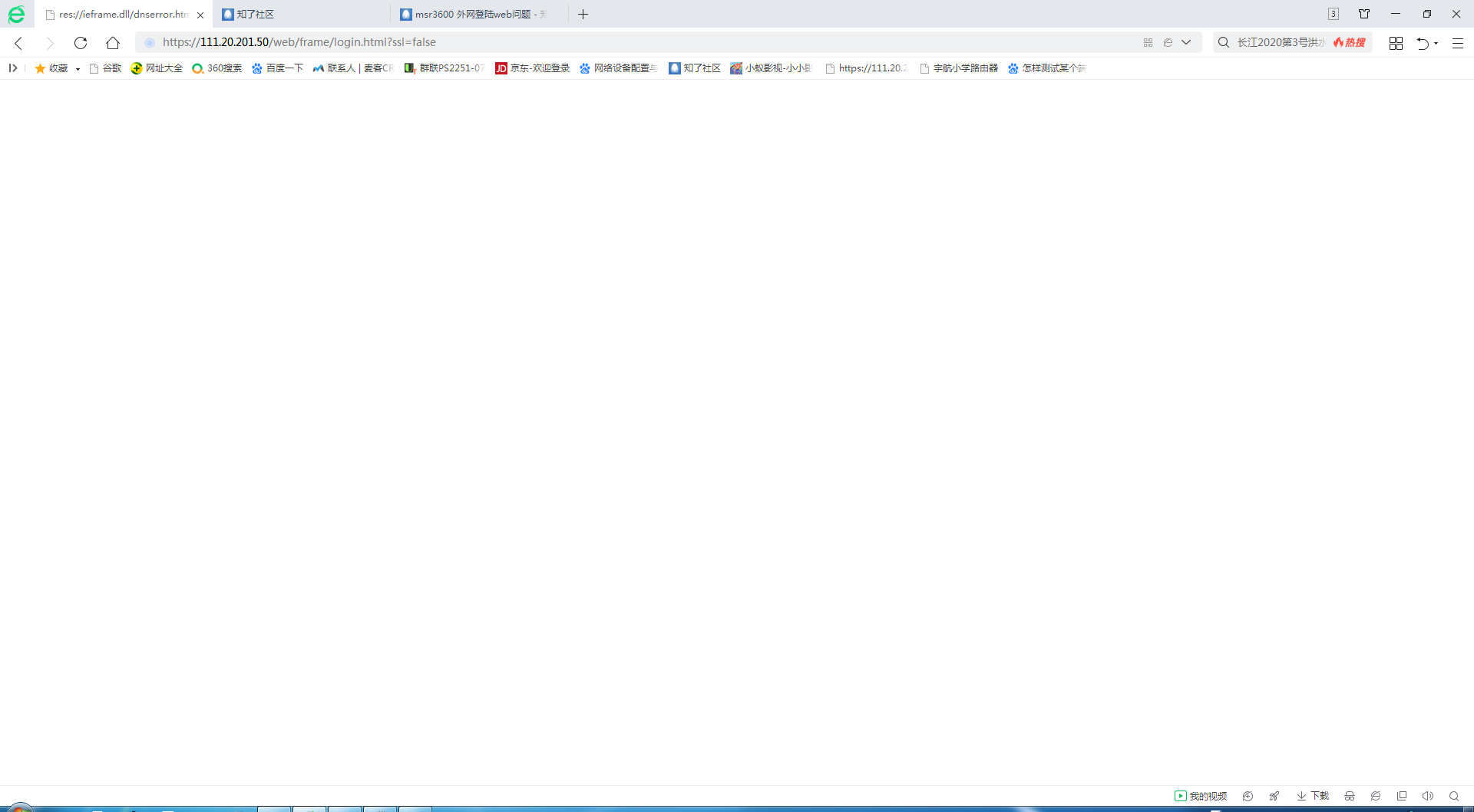Show the QR code for this page
Screen dimensions: 1474x812
point(1148,42)
